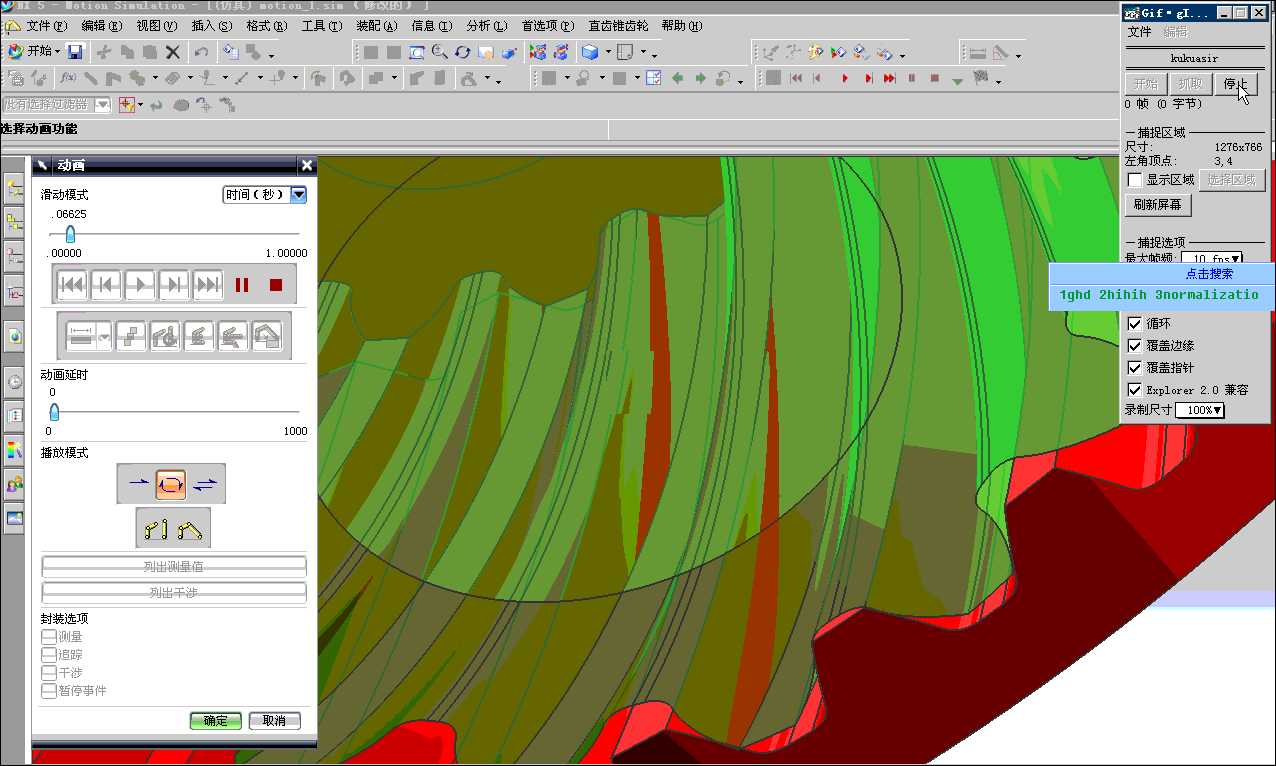Screen dimensions: 1276x766
Task: Pause the animation with the red pause button
Action: point(242,285)
